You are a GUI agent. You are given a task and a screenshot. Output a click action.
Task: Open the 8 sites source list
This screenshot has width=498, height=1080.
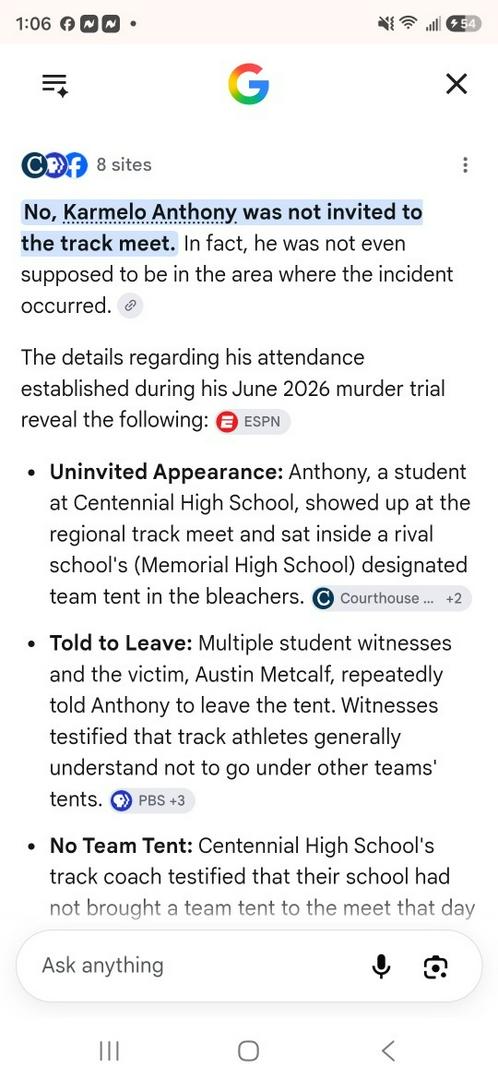124,165
